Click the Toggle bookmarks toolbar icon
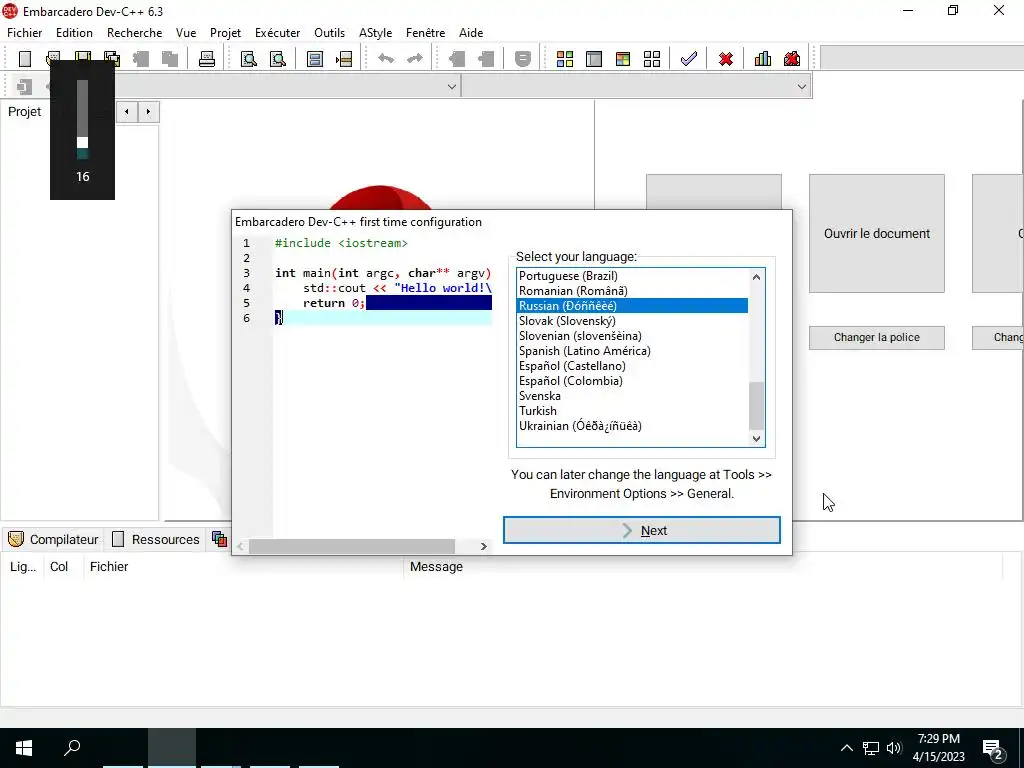1024x768 pixels. pos(315,59)
